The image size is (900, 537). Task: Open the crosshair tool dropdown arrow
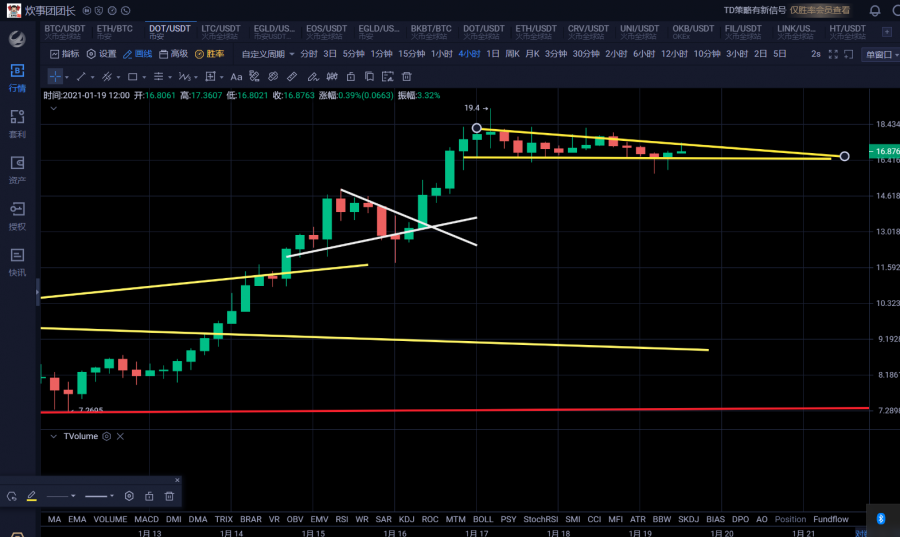67,77
